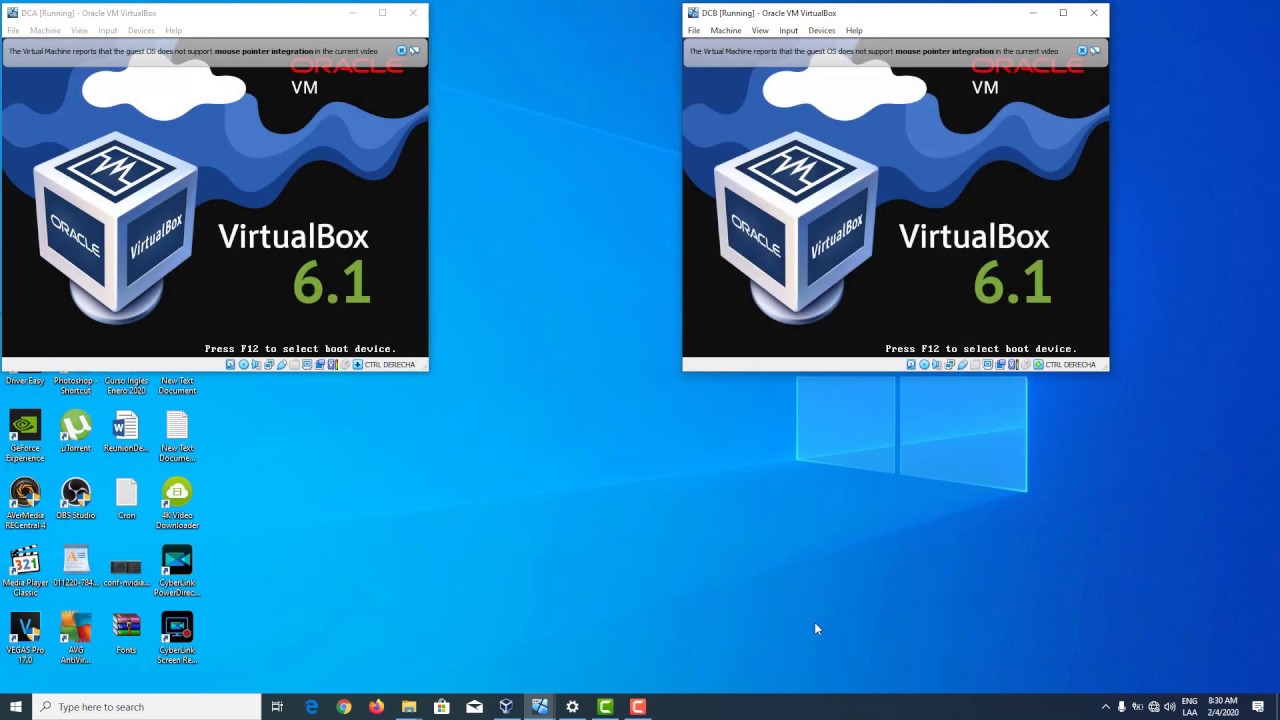Open File Explorer from the taskbar
Image resolution: width=1280 pixels, height=720 pixels.
click(409, 707)
